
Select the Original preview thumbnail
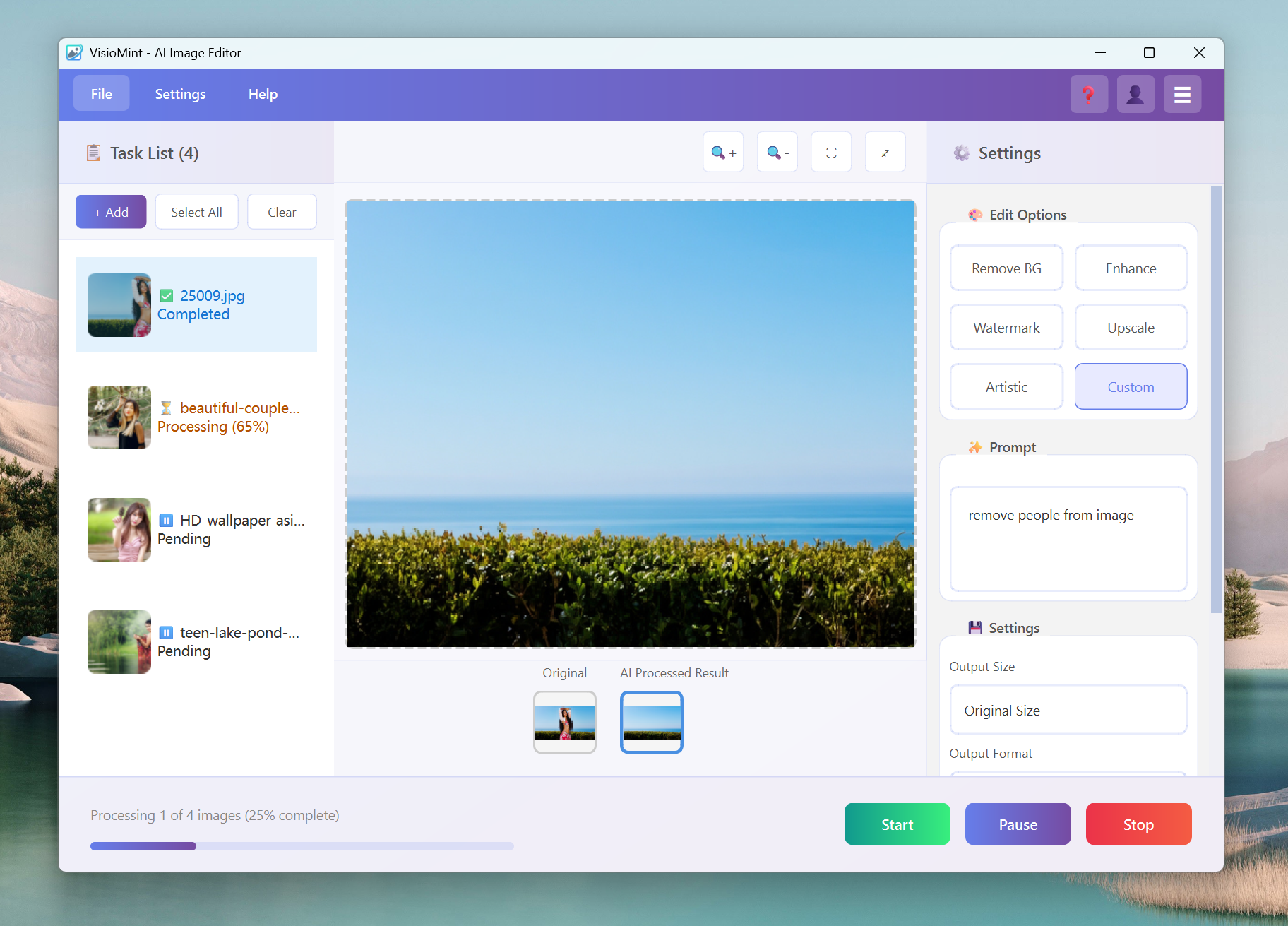(x=564, y=722)
